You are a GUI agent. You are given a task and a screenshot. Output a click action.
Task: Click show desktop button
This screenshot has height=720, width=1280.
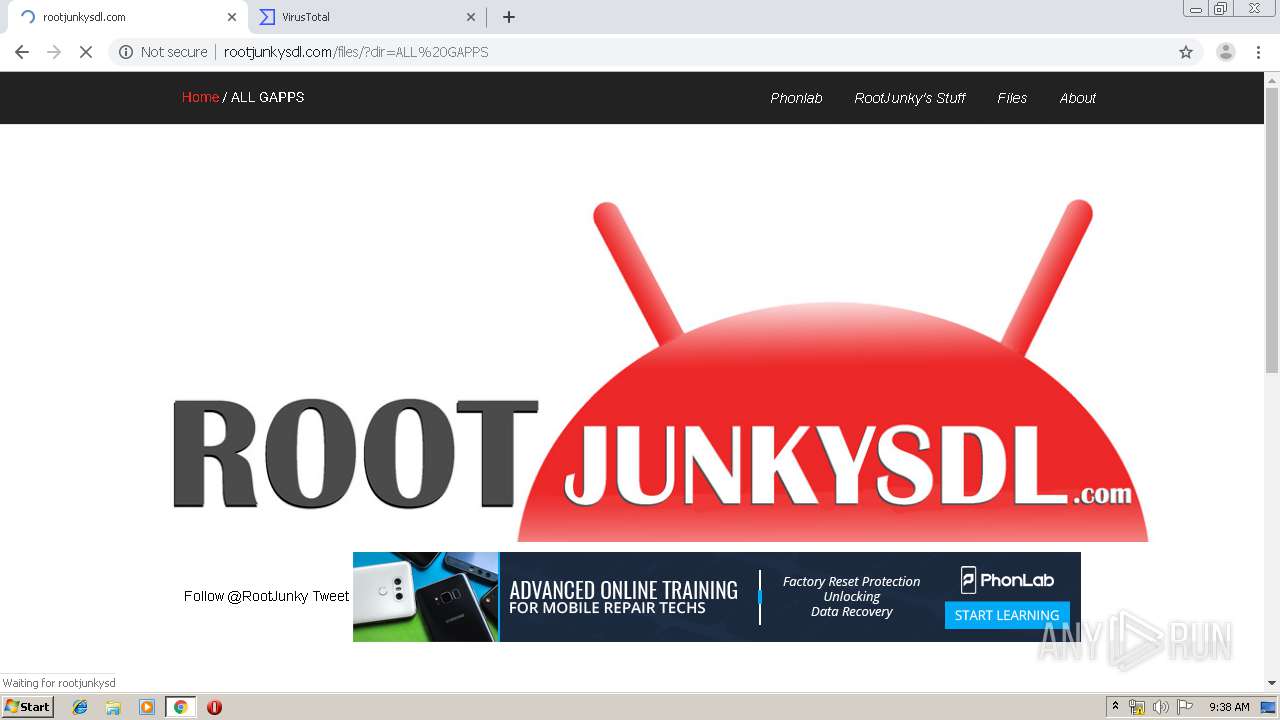coord(1269,707)
